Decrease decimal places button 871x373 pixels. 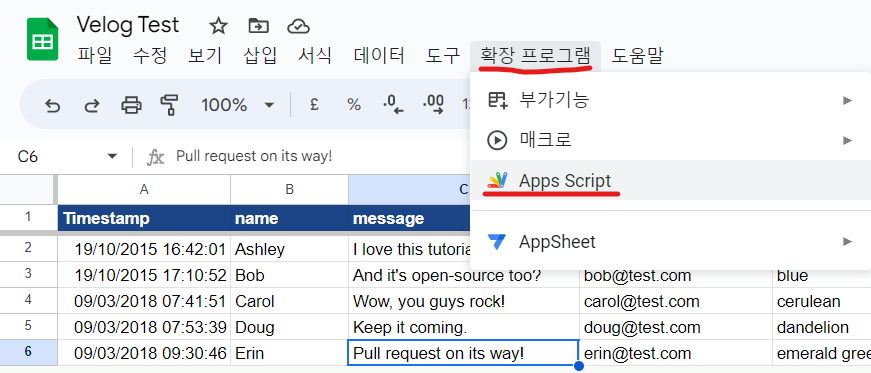point(393,105)
